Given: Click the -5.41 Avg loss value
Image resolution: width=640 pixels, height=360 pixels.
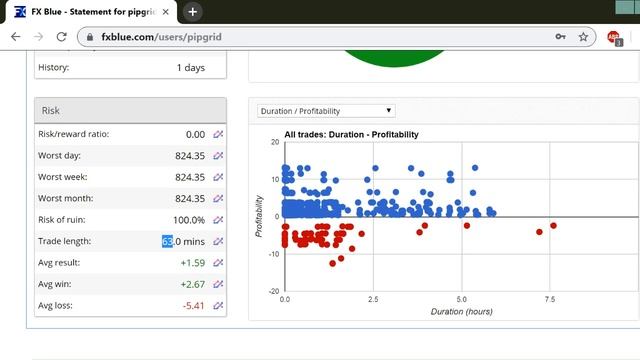Looking at the screenshot, I should tap(193, 305).
